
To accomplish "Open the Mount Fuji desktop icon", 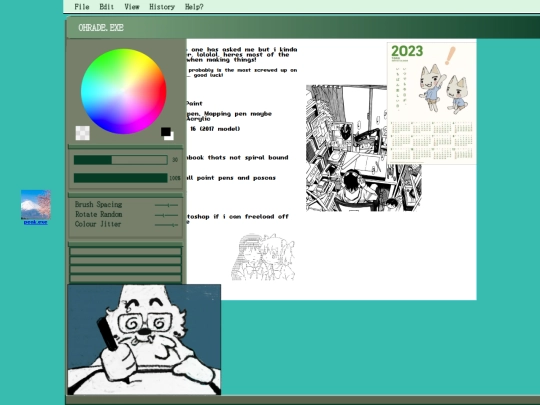I will click(36, 205).
